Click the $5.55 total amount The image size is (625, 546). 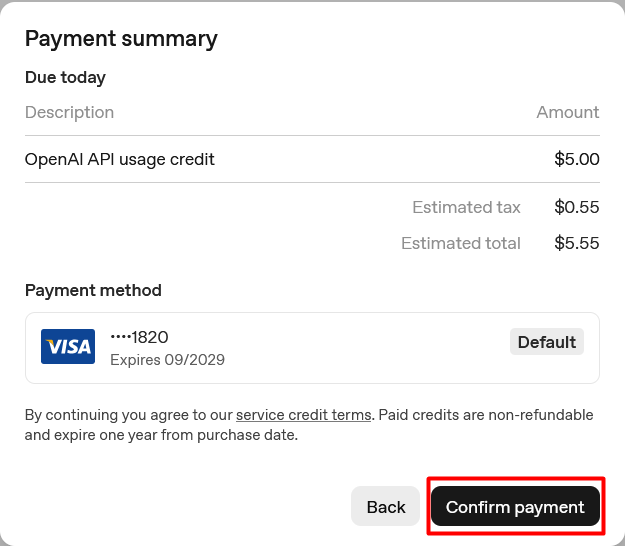576,243
